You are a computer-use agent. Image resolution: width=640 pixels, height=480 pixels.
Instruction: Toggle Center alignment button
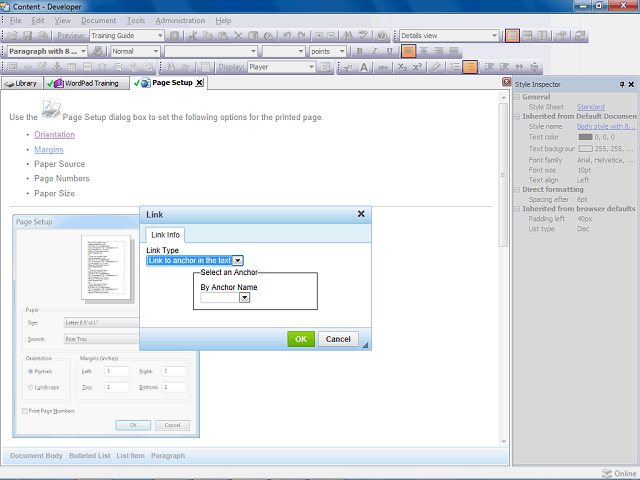424,51
